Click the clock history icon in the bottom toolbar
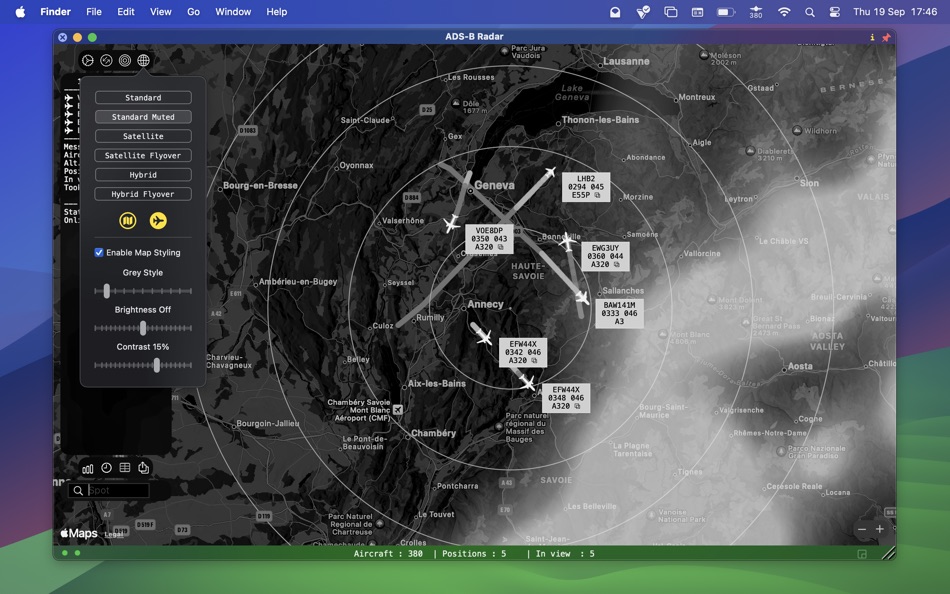The image size is (950, 594). [106, 467]
